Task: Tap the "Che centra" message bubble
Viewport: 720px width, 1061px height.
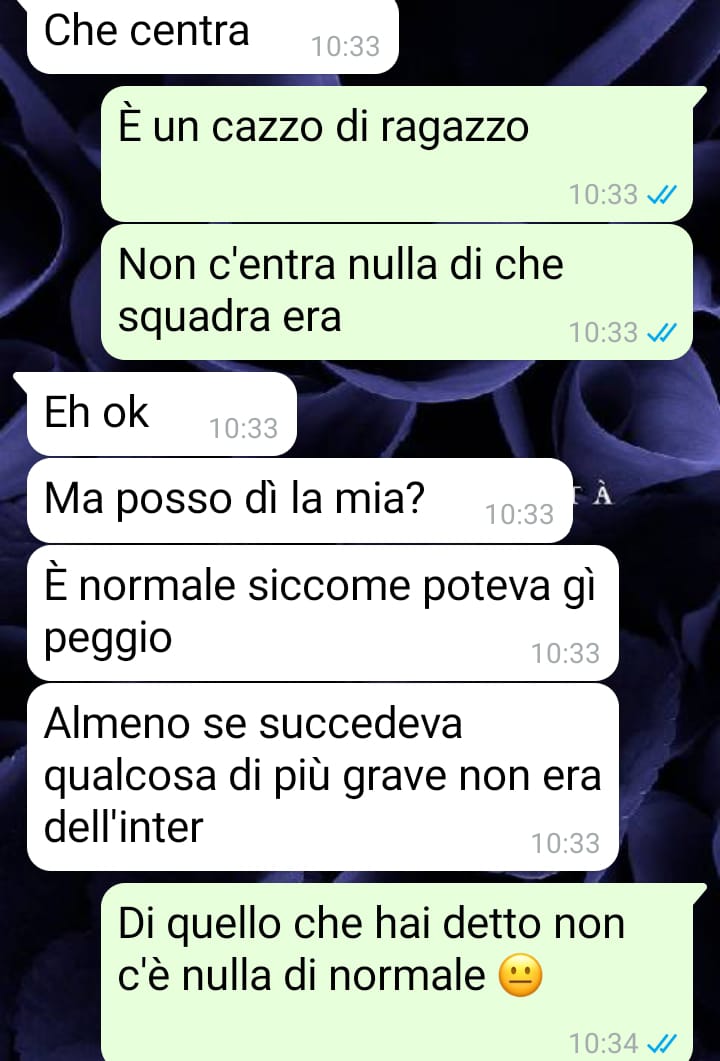Action: [x=212, y=36]
